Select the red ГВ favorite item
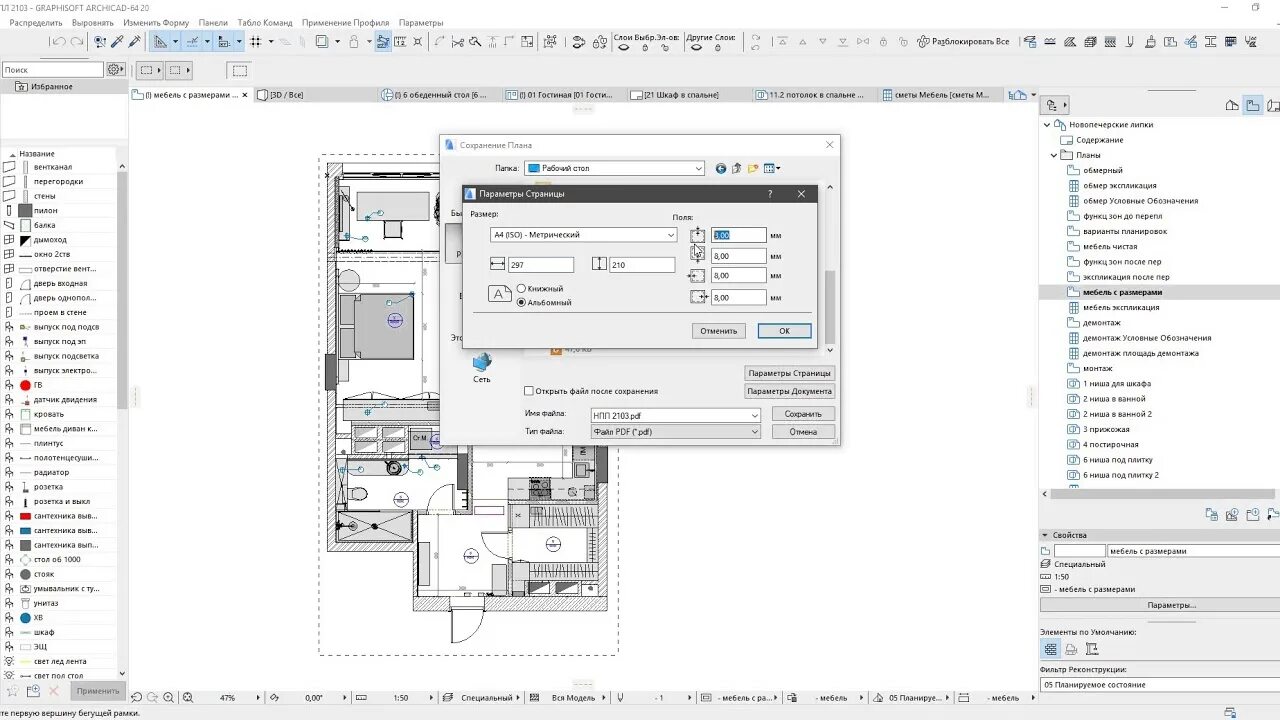Screen dimensions: 1280x720 point(38,385)
